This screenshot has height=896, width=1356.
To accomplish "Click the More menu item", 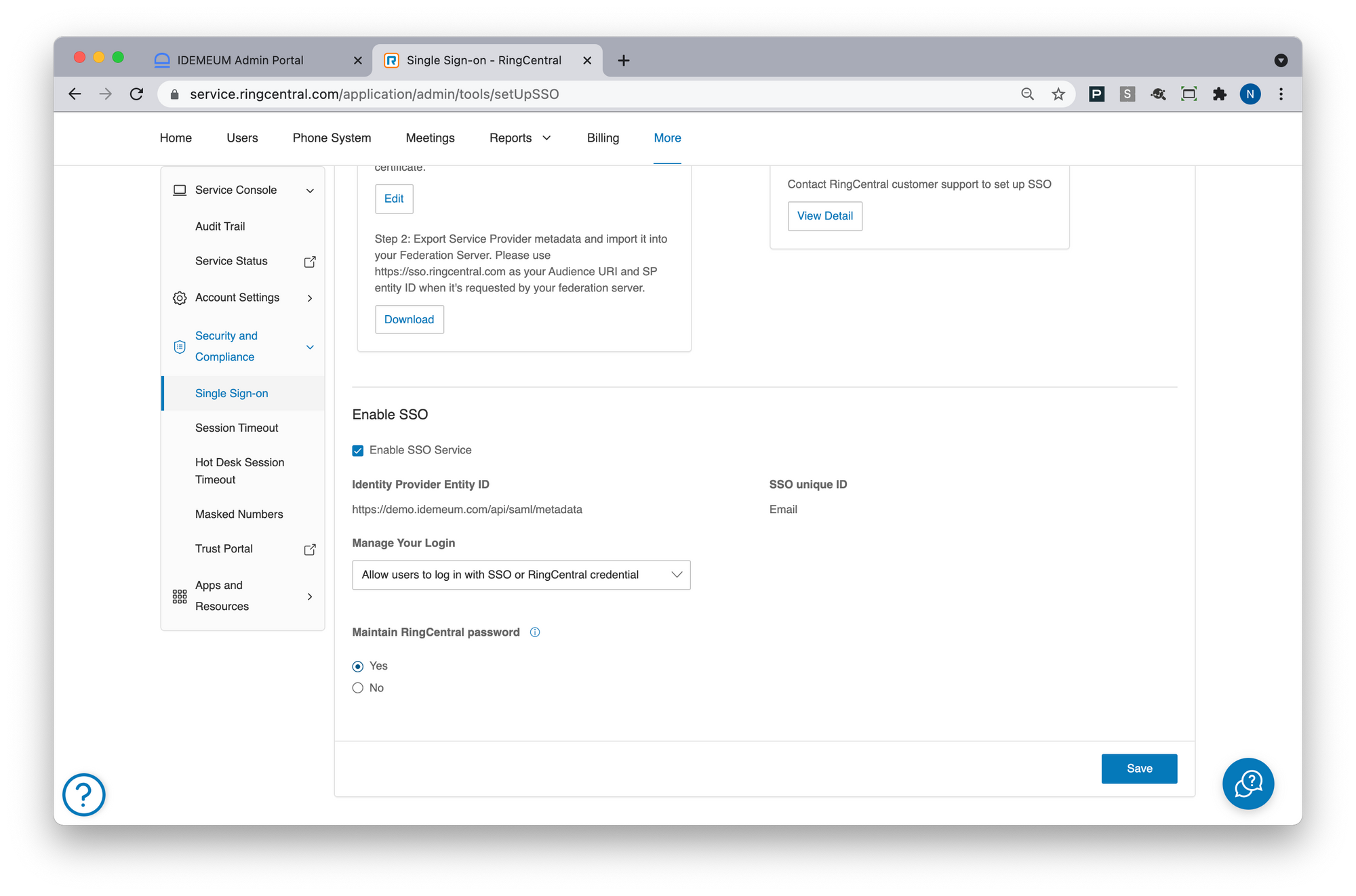I will click(667, 138).
